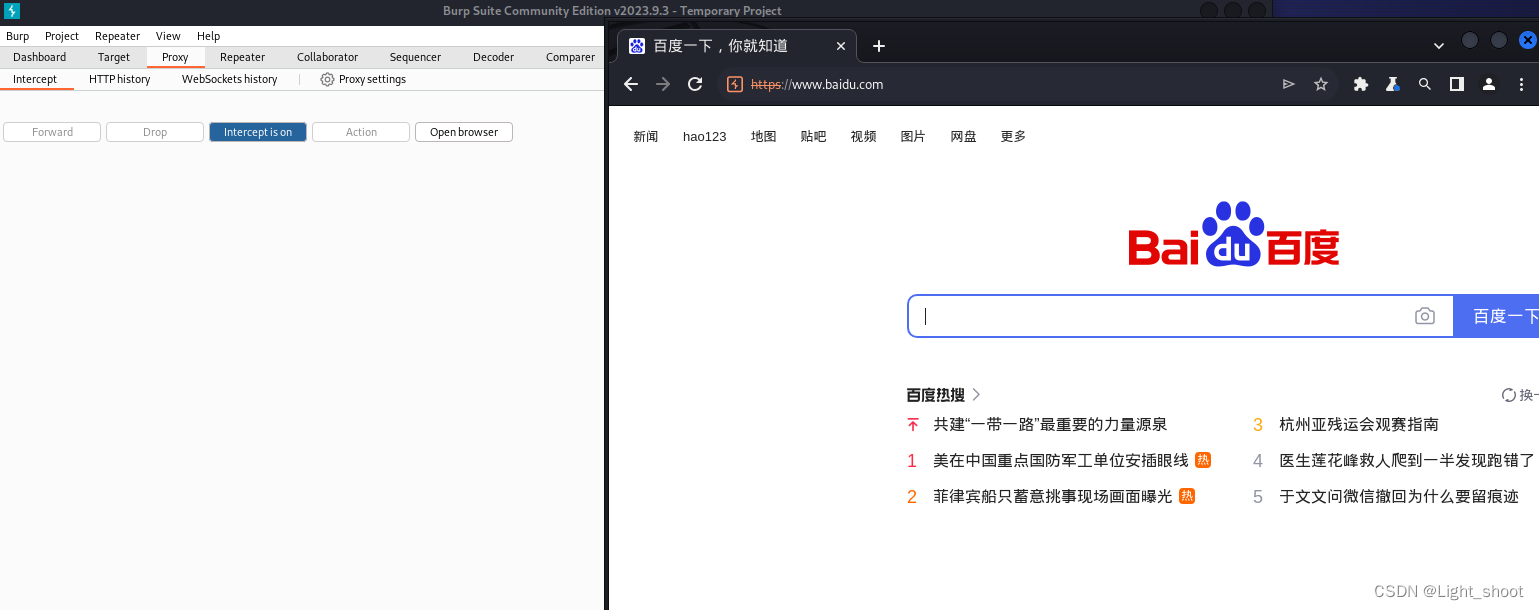Viewport: 1539px width, 610px height.
Task: Click the browser search magnifier icon
Action: [x=1425, y=84]
